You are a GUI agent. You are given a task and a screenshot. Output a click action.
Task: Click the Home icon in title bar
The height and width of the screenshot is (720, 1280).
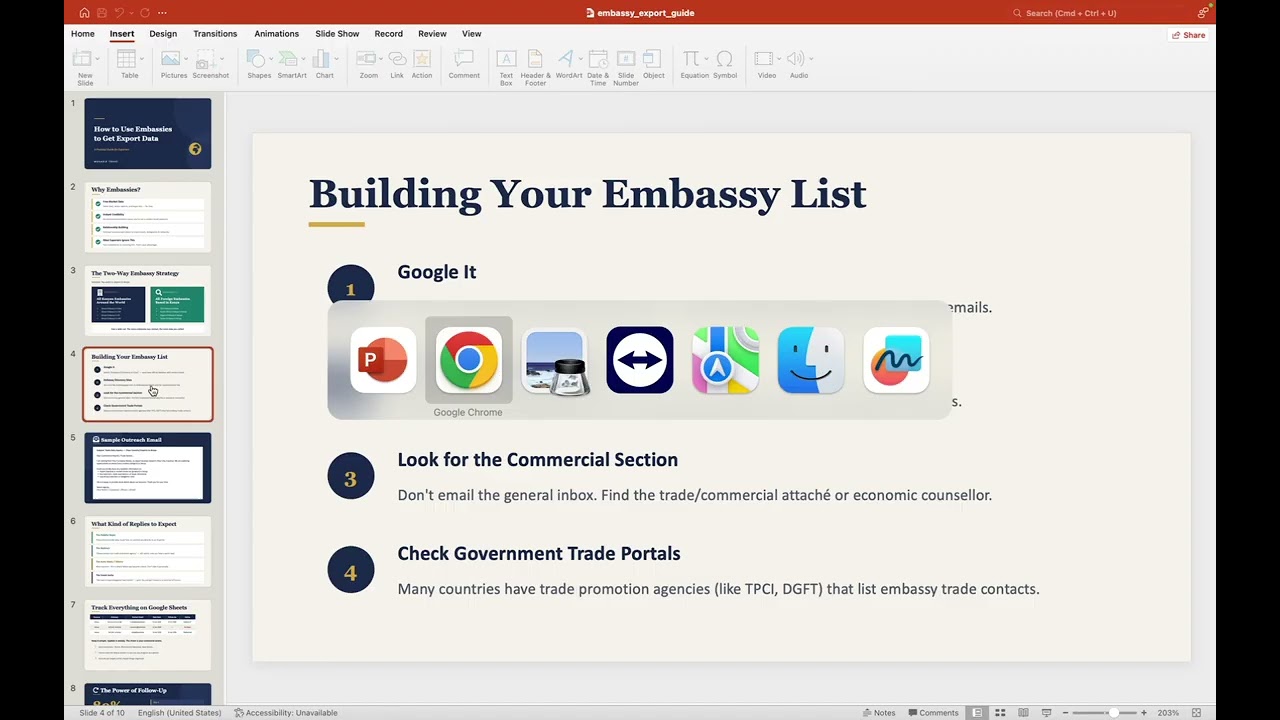pos(84,13)
